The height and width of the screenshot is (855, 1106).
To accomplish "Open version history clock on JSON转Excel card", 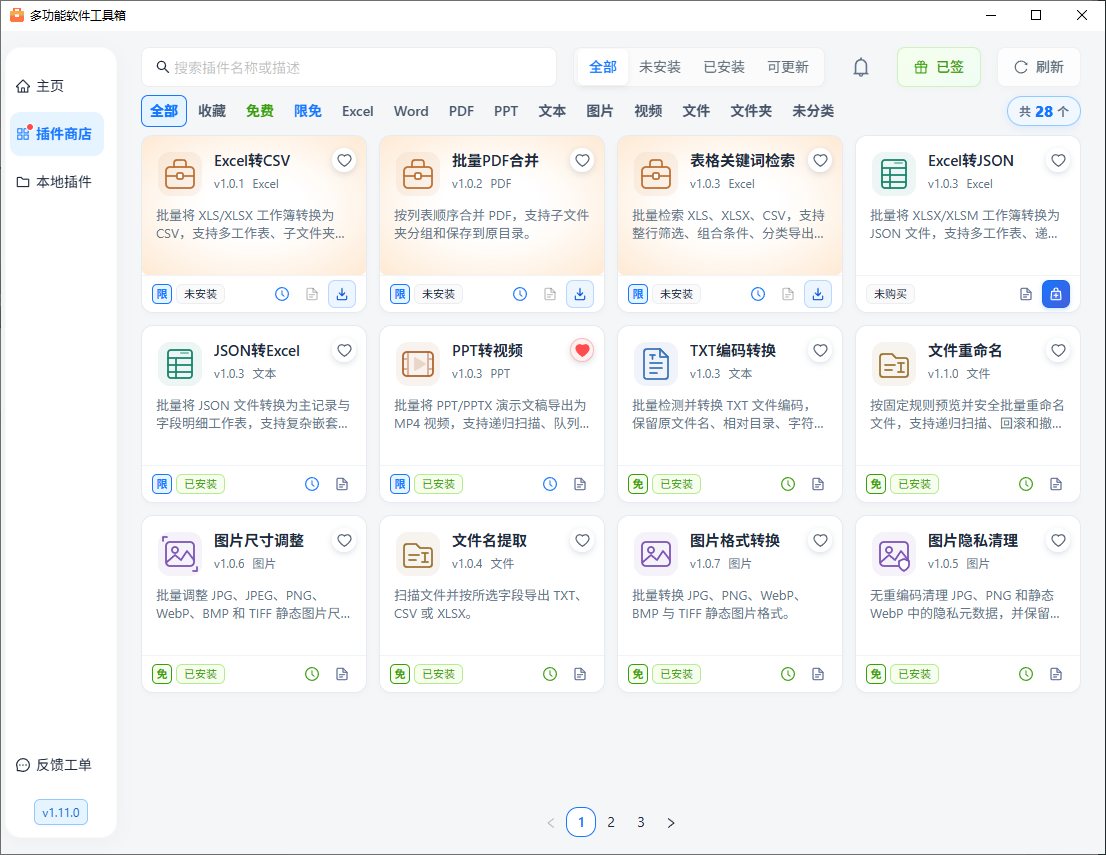I will point(312,484).
